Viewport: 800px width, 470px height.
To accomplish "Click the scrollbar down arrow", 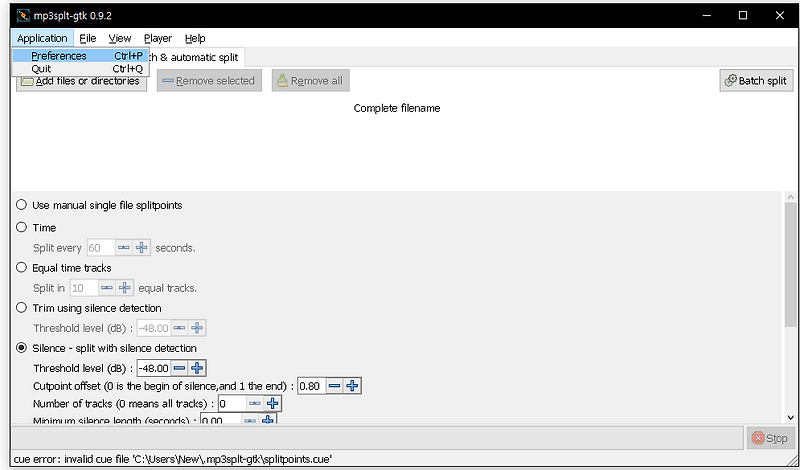I will (x=790, y=417).
